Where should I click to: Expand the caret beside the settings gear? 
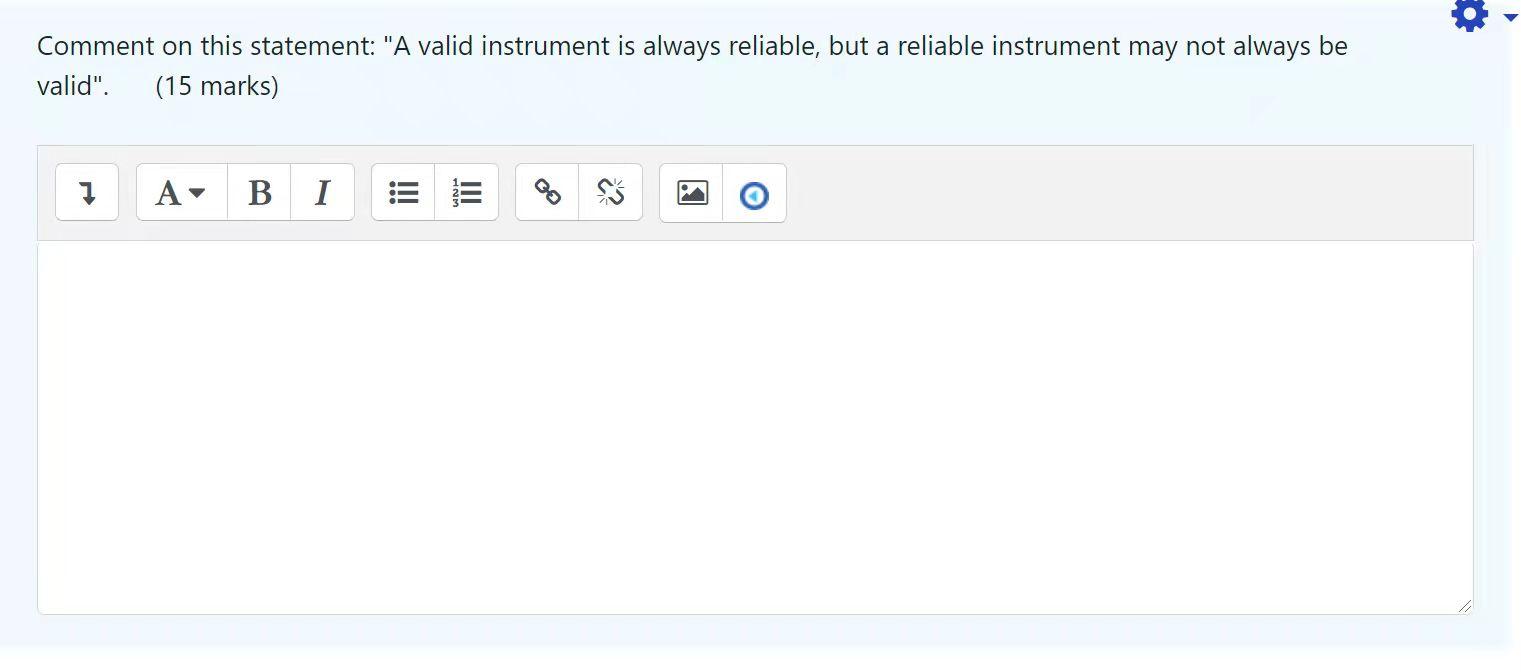(1510, 18)
